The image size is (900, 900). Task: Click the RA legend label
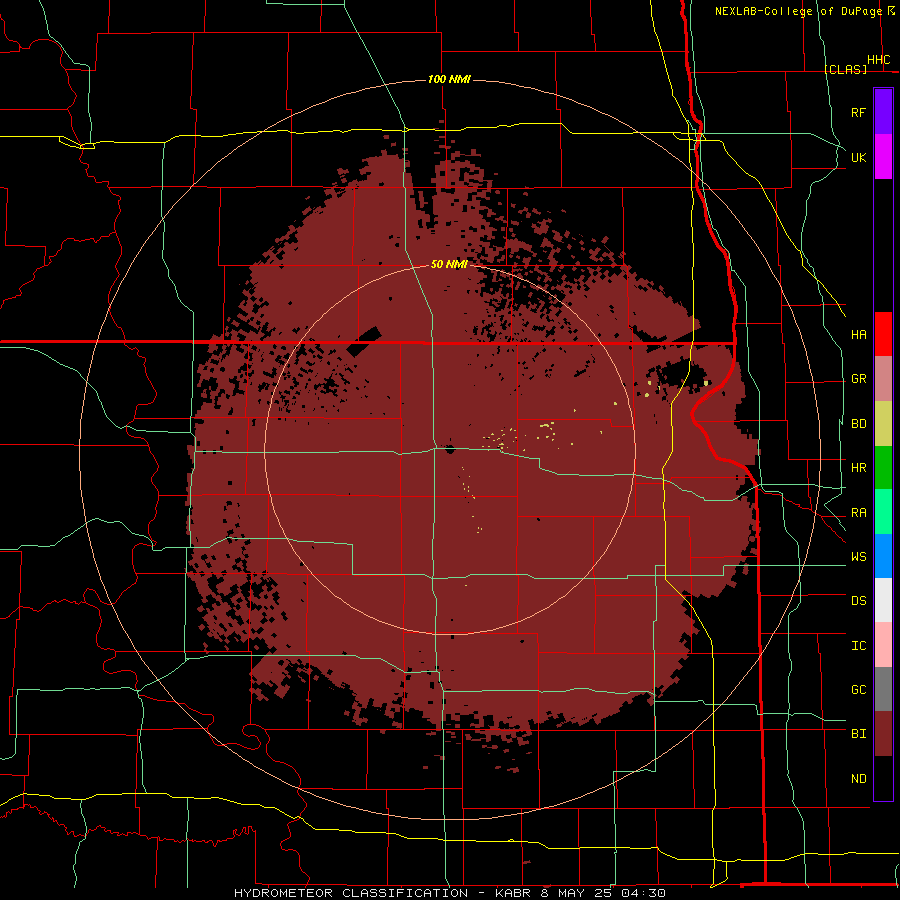coord(859,513)
